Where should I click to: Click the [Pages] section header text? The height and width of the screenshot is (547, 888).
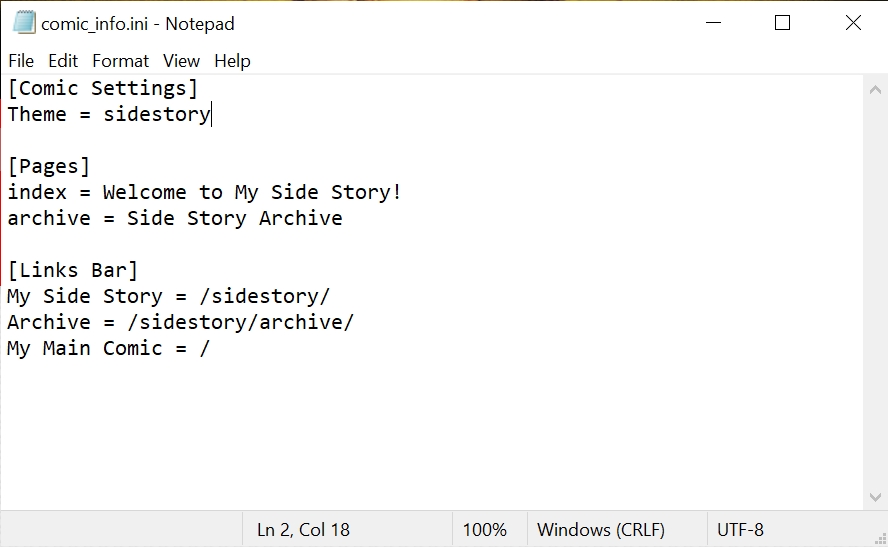pyautogui.click(x=49, y=166)
